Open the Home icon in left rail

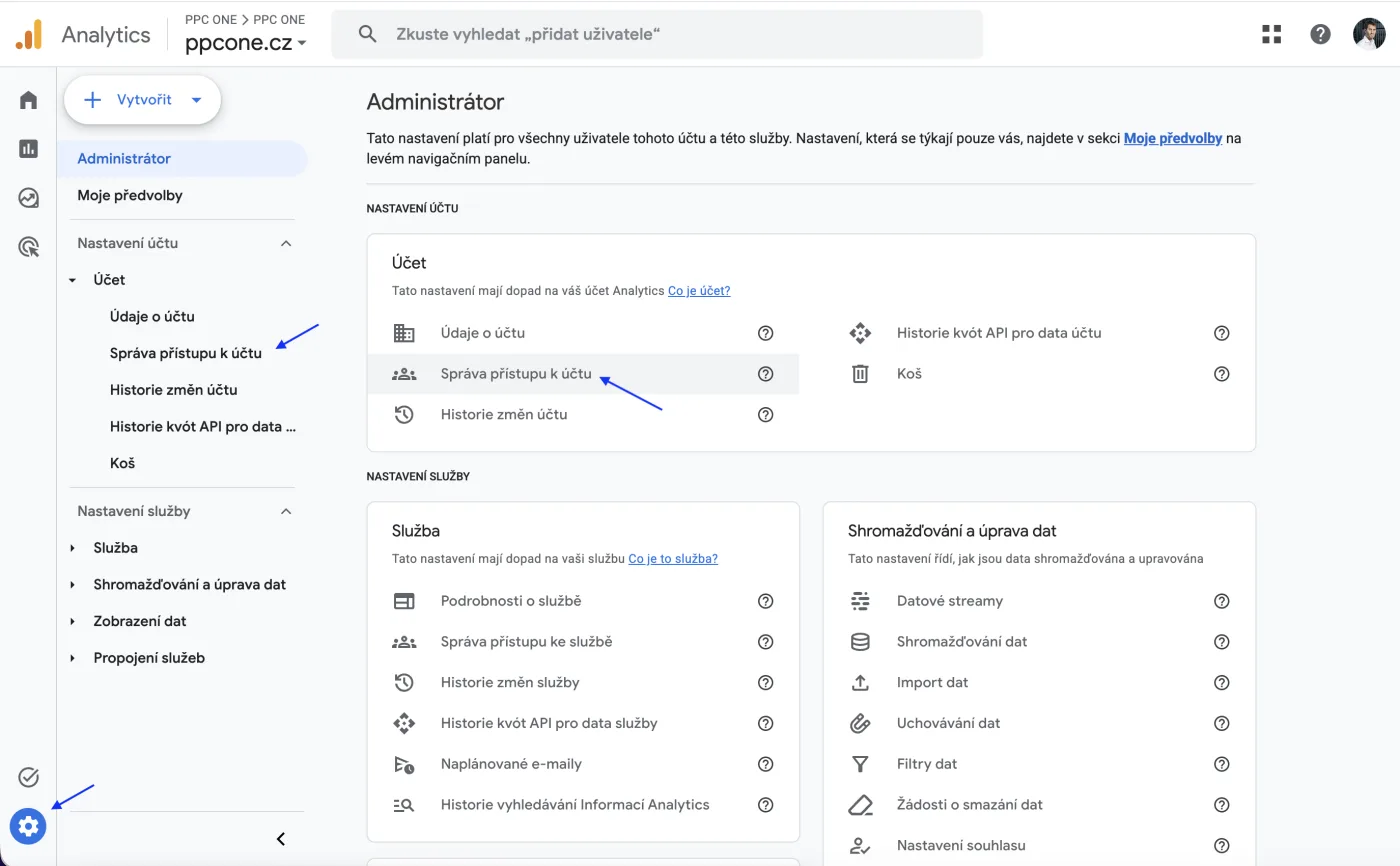[28, 100]
